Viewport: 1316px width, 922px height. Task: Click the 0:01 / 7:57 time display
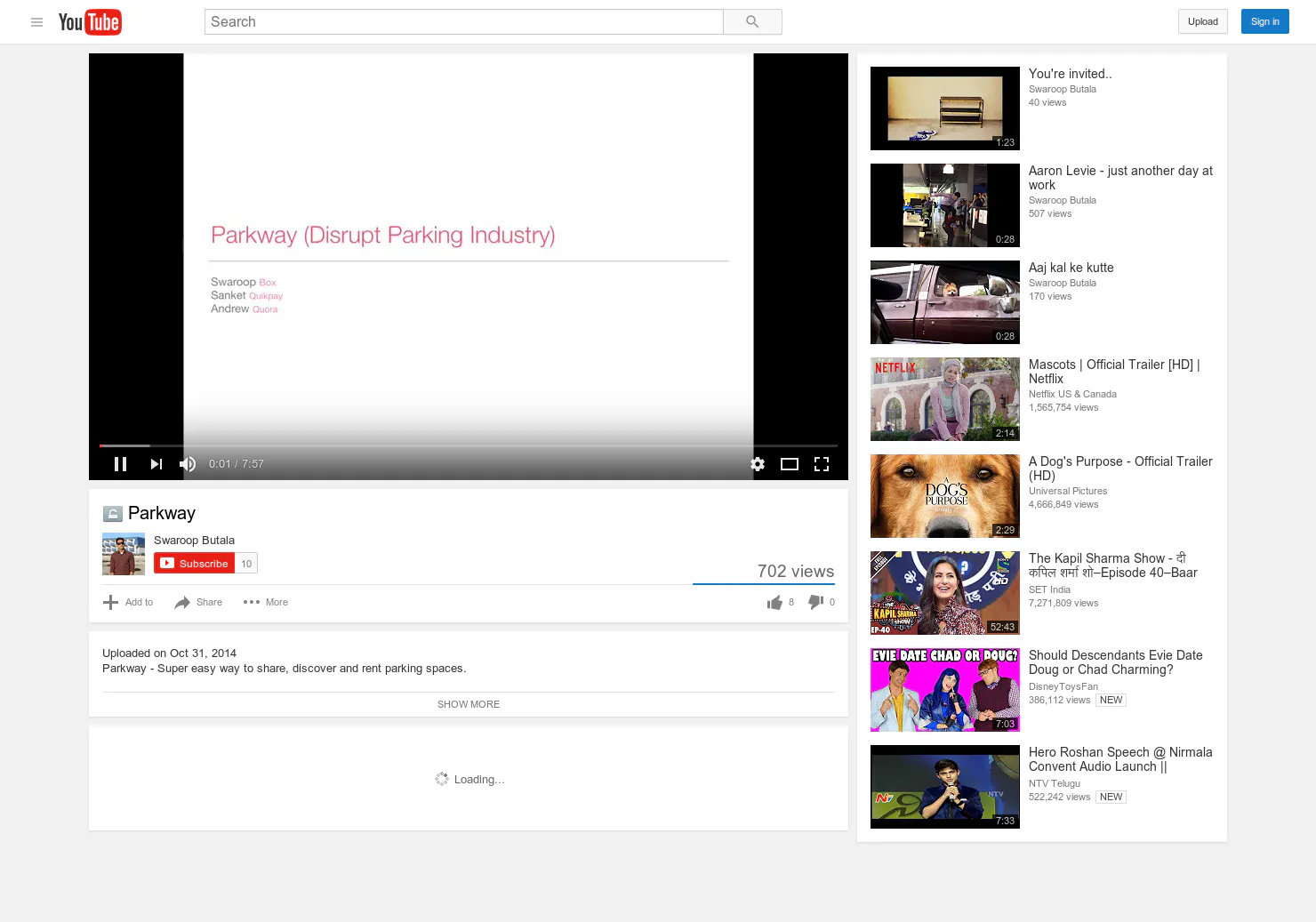(237, 464)
